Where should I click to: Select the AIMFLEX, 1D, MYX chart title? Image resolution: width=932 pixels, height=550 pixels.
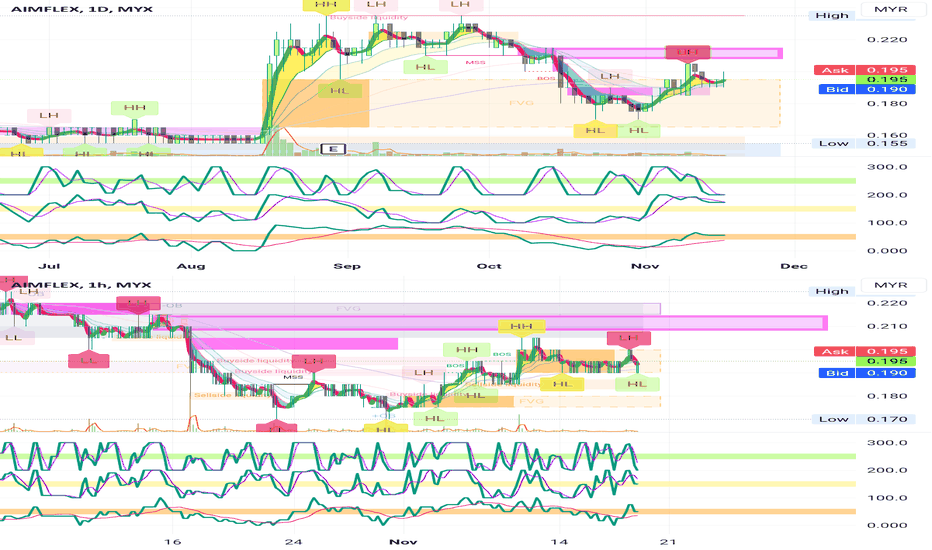tap(82, 9)
